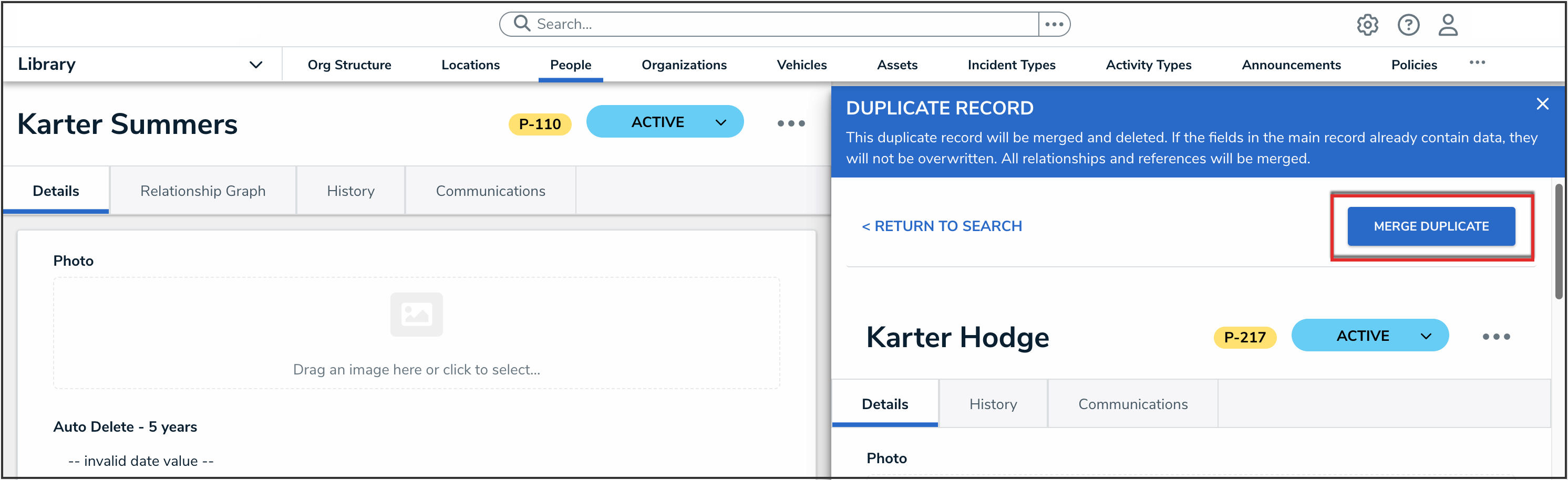Focus the Search input field

[x=779, y=24]
